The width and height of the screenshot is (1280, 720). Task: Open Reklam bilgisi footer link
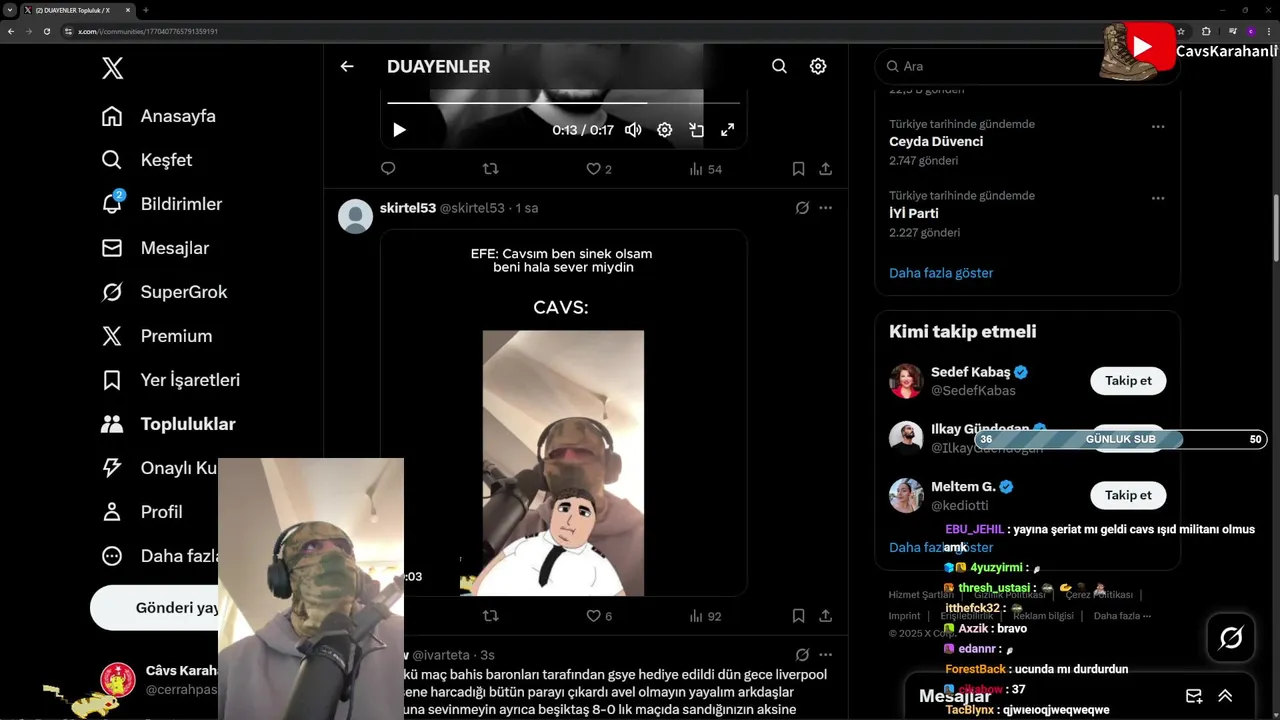[x=1043, y=616]
